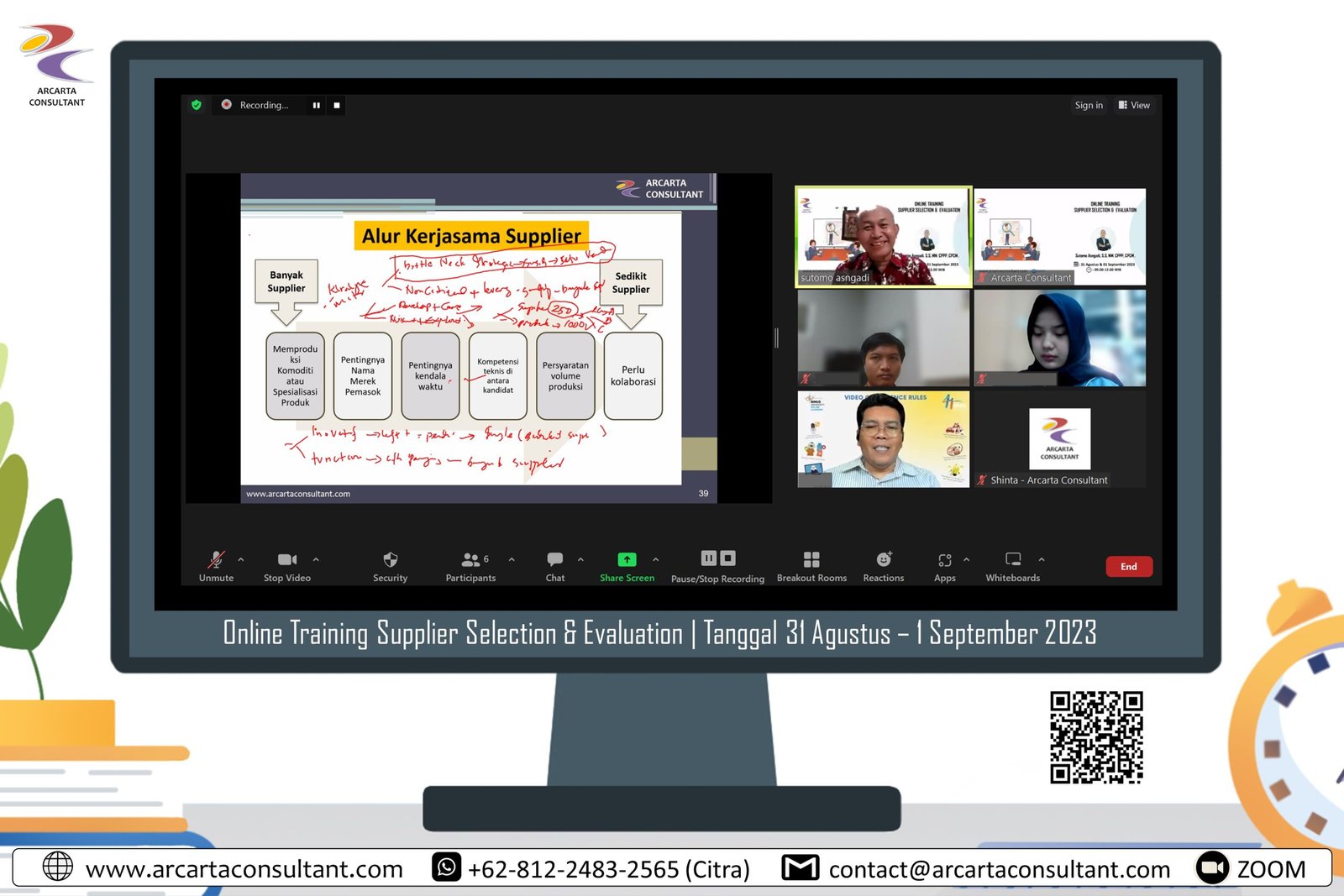This screenshot has height=896, width=1344.
Task: Stop the recording with square button
Action: pos(337,105)
